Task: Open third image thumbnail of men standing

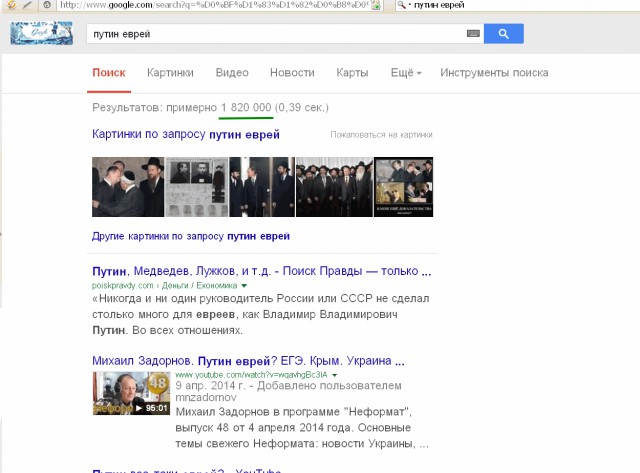Action: tap(262, 187)
